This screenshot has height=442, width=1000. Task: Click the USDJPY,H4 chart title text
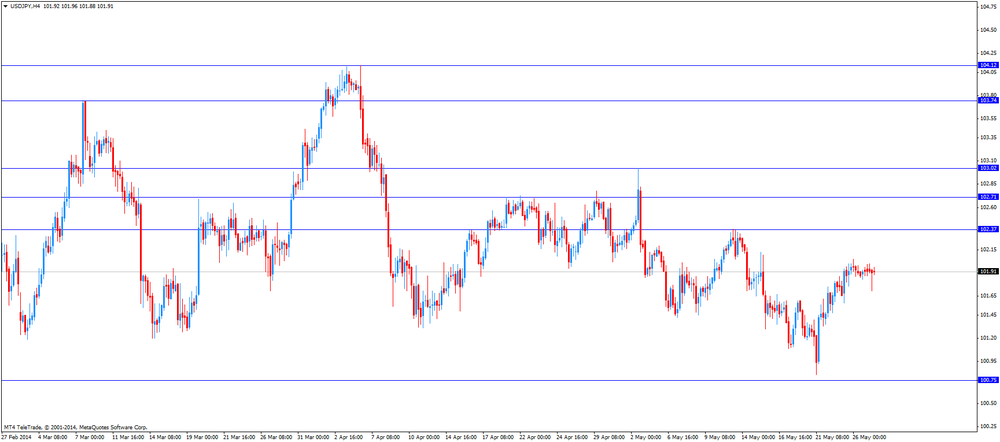tap(25, 6)
